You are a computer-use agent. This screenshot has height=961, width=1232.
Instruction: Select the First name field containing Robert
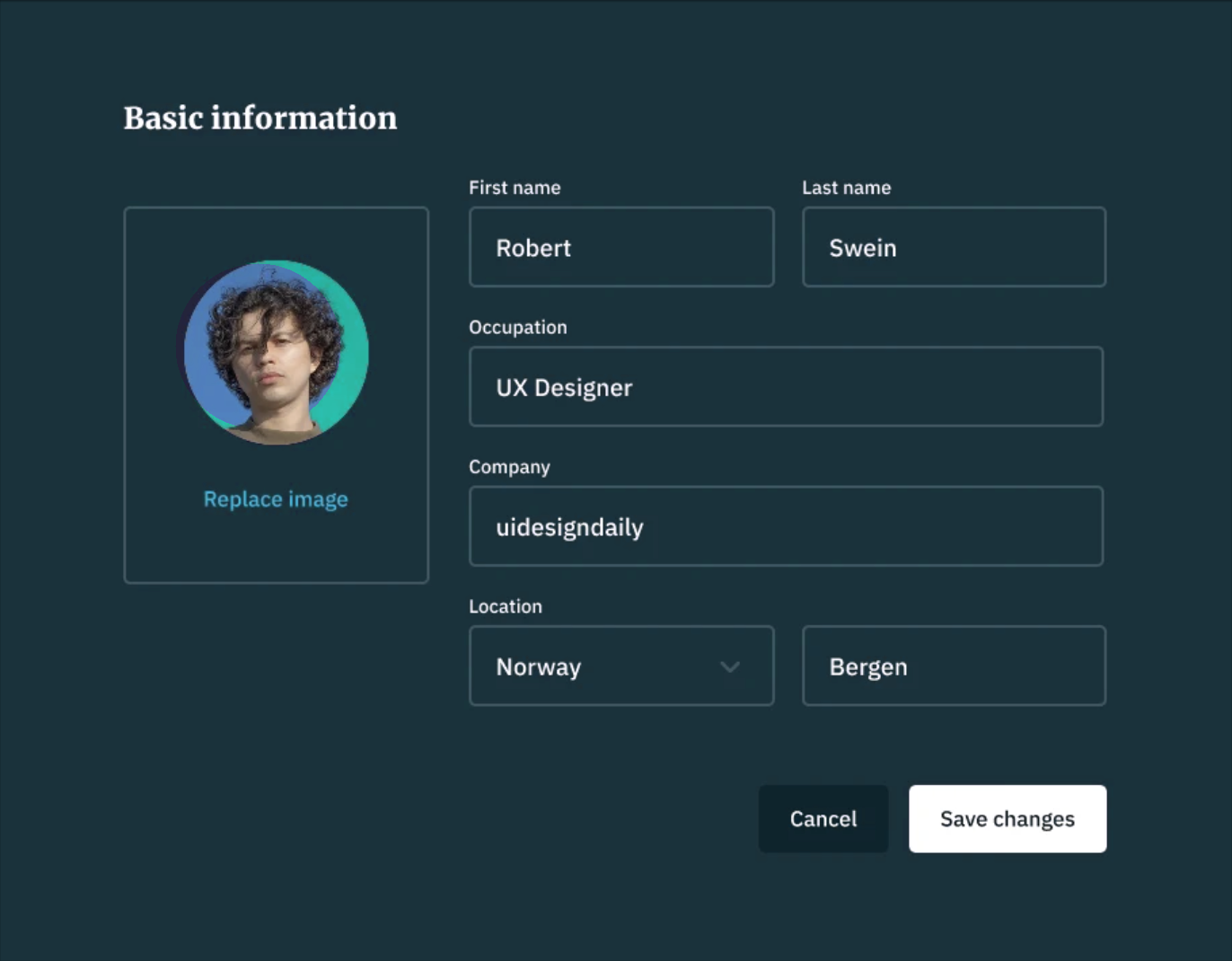pyautogui.click(x=621, y=248)
